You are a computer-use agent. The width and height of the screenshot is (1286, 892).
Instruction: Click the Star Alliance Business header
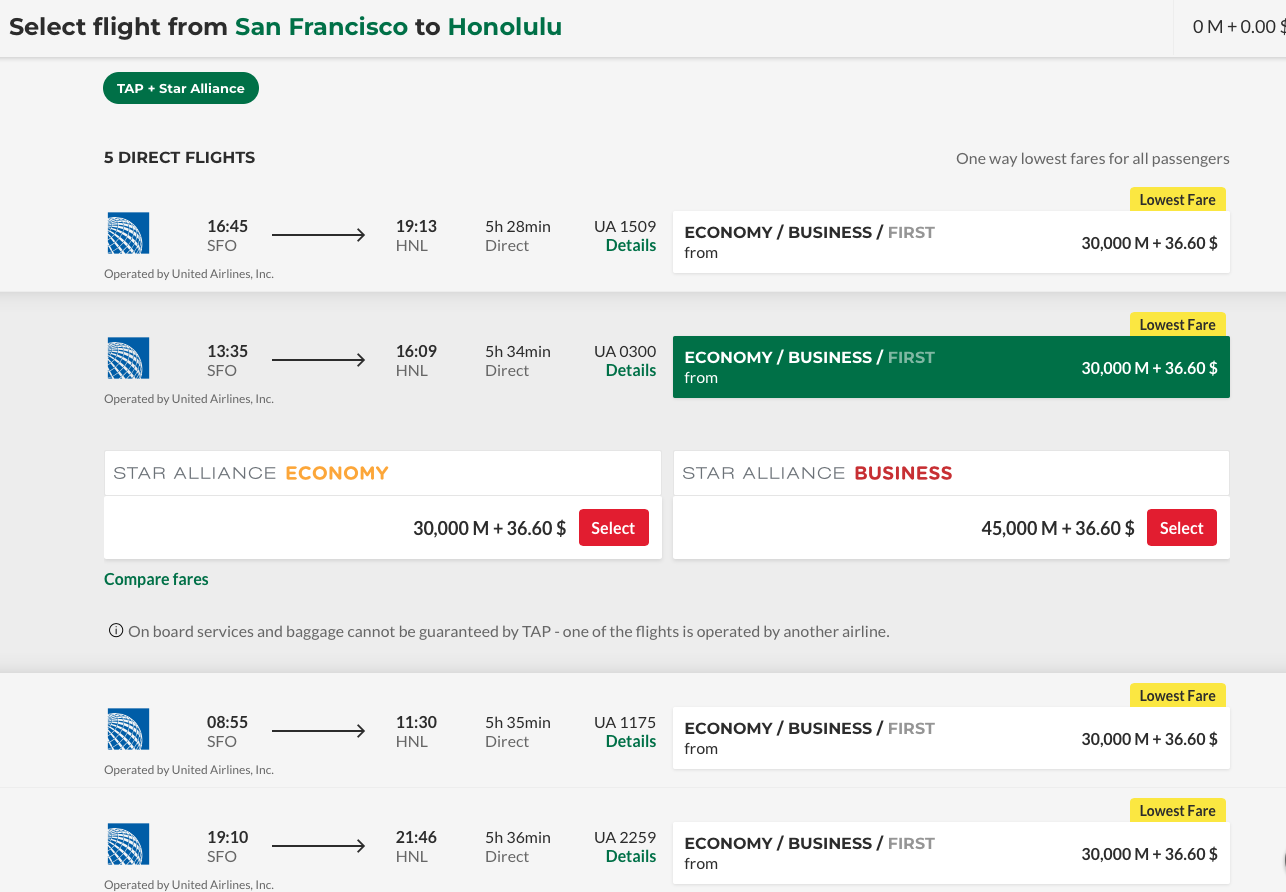(x=951, y=473)
